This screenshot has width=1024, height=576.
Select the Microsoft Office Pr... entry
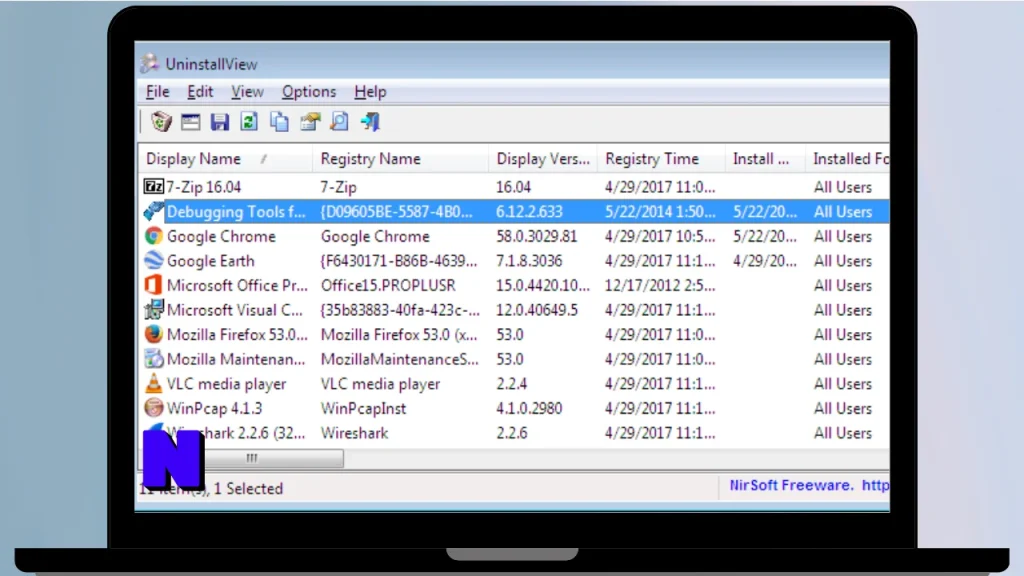[237, 285]
